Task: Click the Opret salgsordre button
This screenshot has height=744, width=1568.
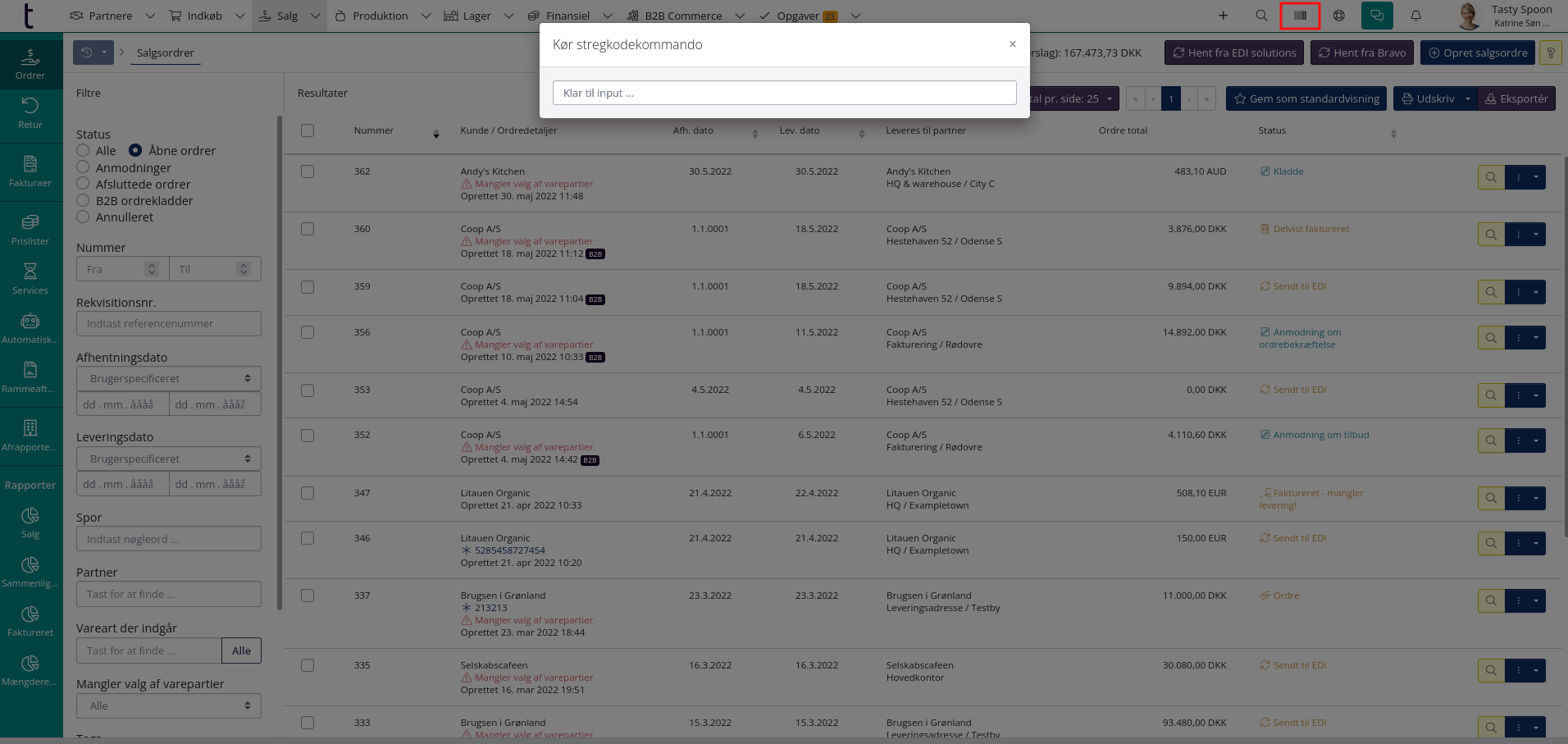Action: pyautogui.click(x=1478, y=52)
